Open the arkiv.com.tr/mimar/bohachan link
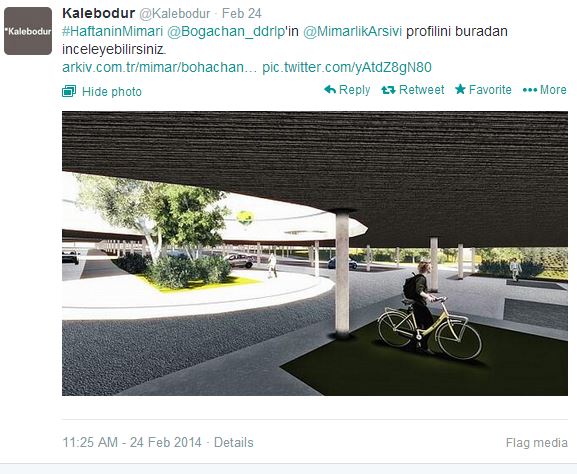Image resolution: width=577 pixels, height=474 pixels. 159,67
